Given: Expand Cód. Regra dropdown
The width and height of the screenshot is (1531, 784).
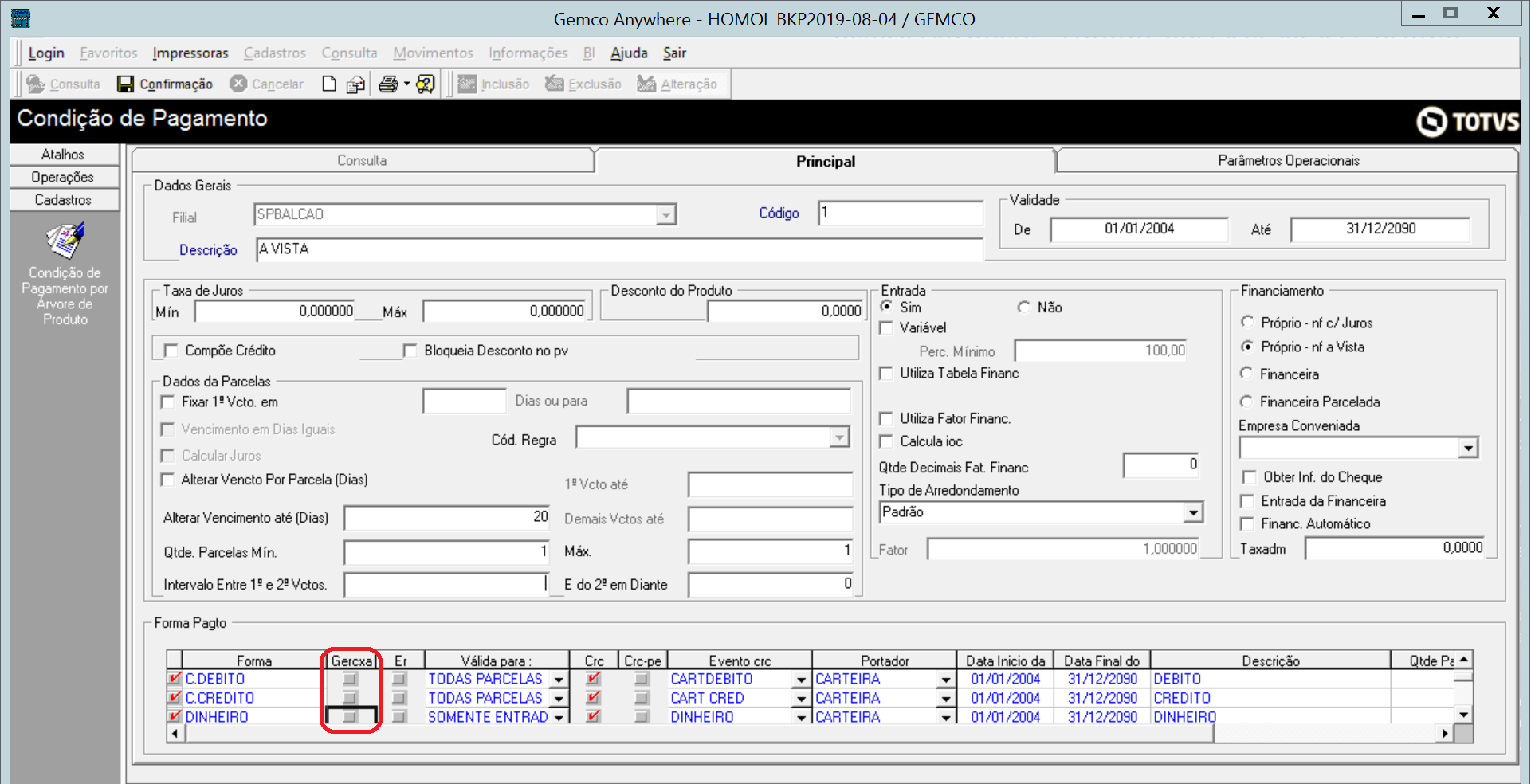Looking at the screenshot, I should click(838, 437).
